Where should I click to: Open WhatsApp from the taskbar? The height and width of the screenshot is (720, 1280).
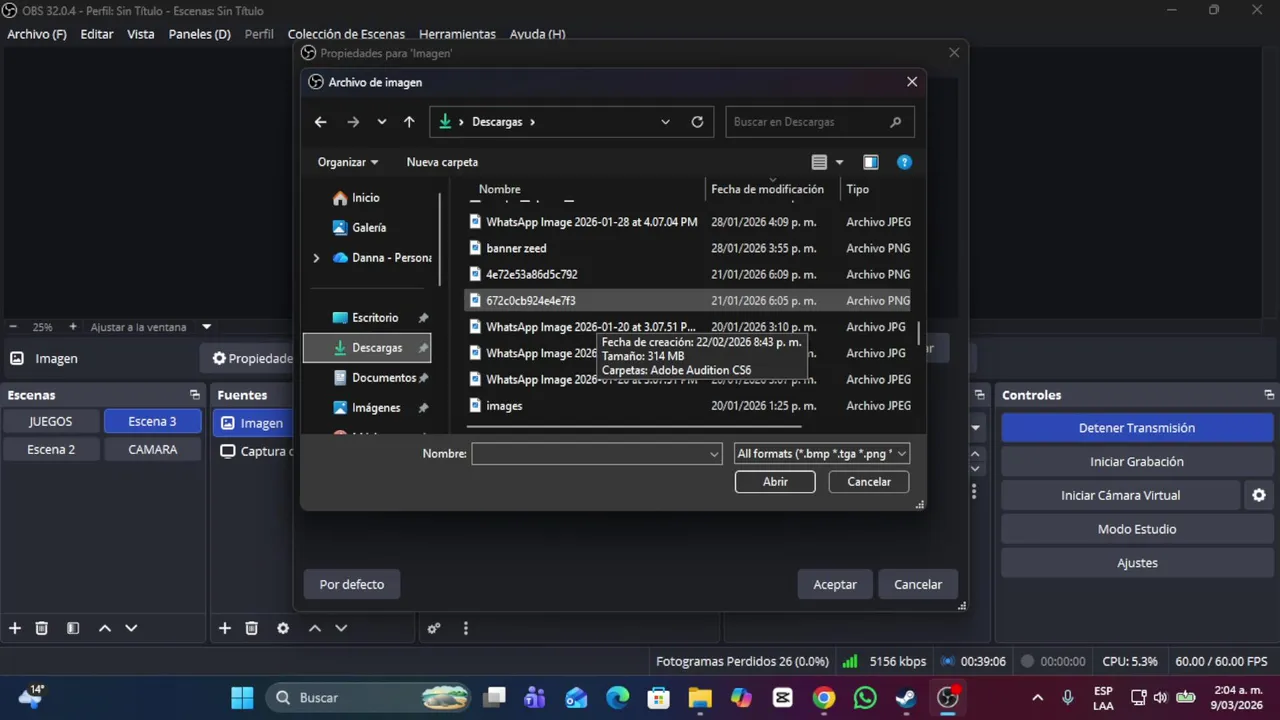point(865,698)
